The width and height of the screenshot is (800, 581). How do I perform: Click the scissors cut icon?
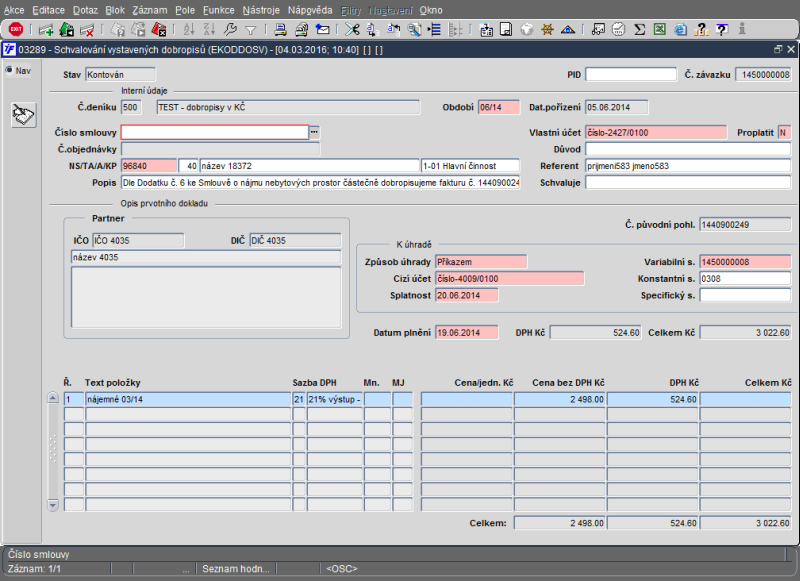pos(352,29)
